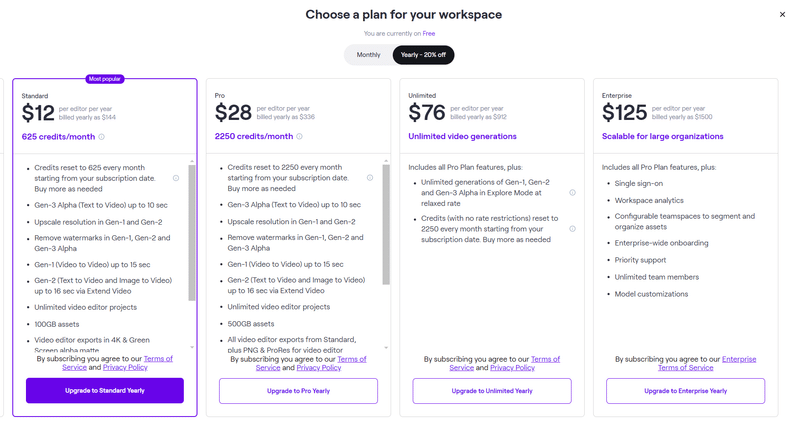Click info icon beside 625 credits/month
The width and height of the screenshot is (800, 422).
[102, 137]
